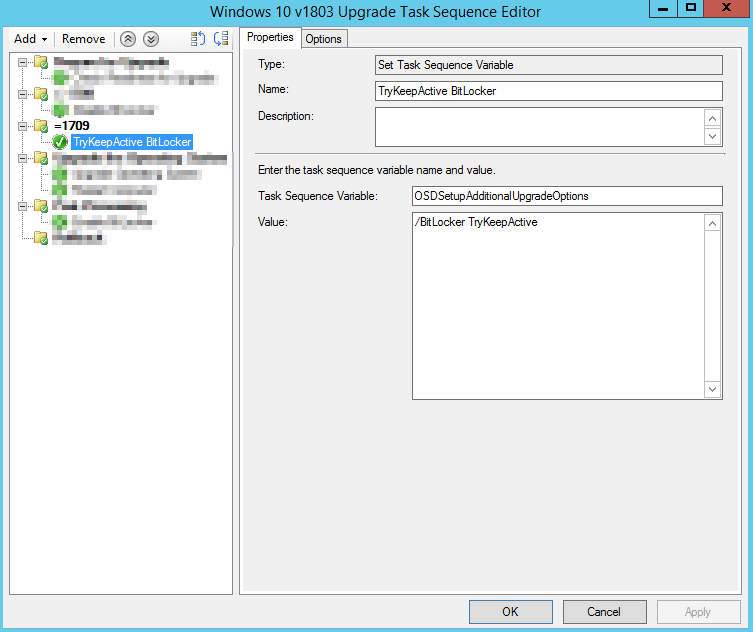The height and width of the screenshot is (632, 753).
Task: Click Remove in the toolbar
Action: pos(83,39)
